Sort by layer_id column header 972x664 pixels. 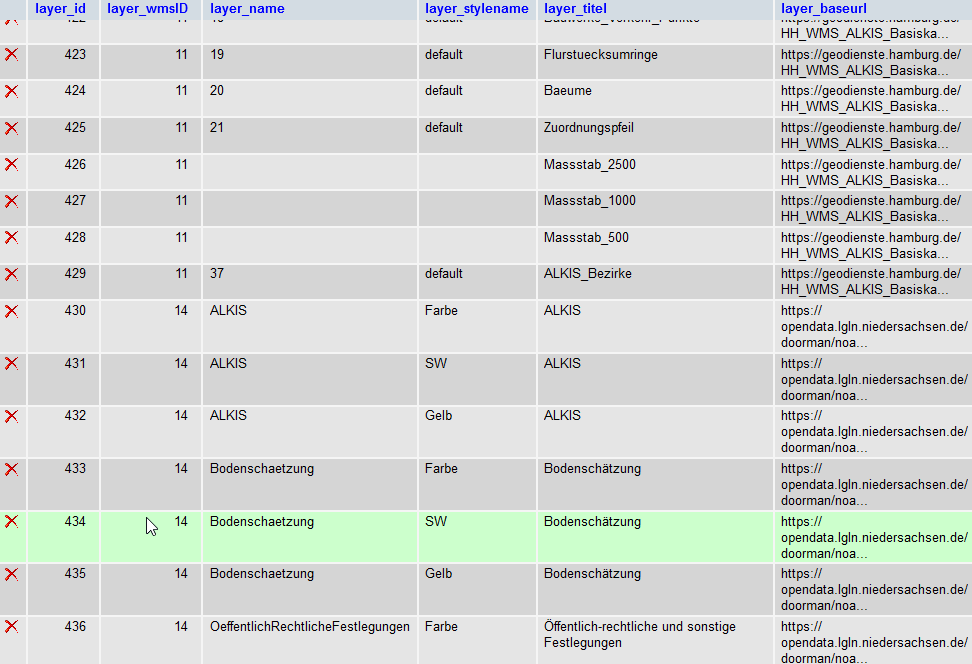click(60, 9)
